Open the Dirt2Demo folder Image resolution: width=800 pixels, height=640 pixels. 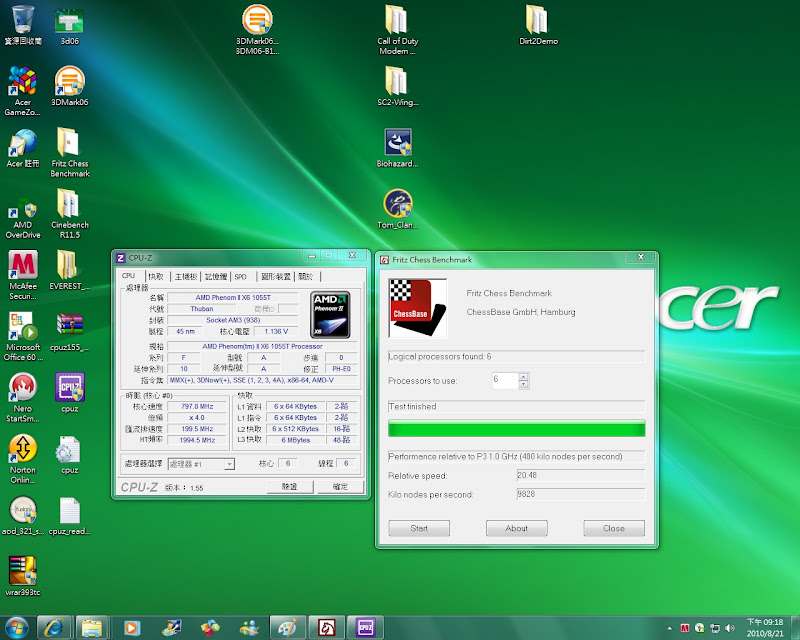(538, 24)
